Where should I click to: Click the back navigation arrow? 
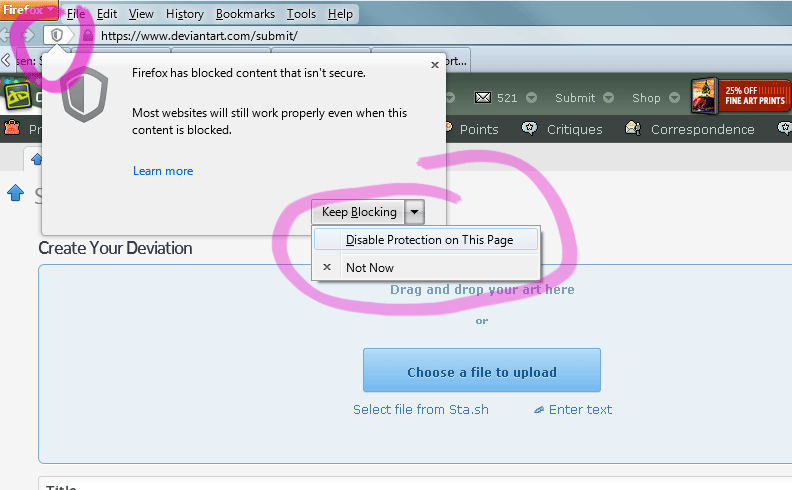coord(4,35)
